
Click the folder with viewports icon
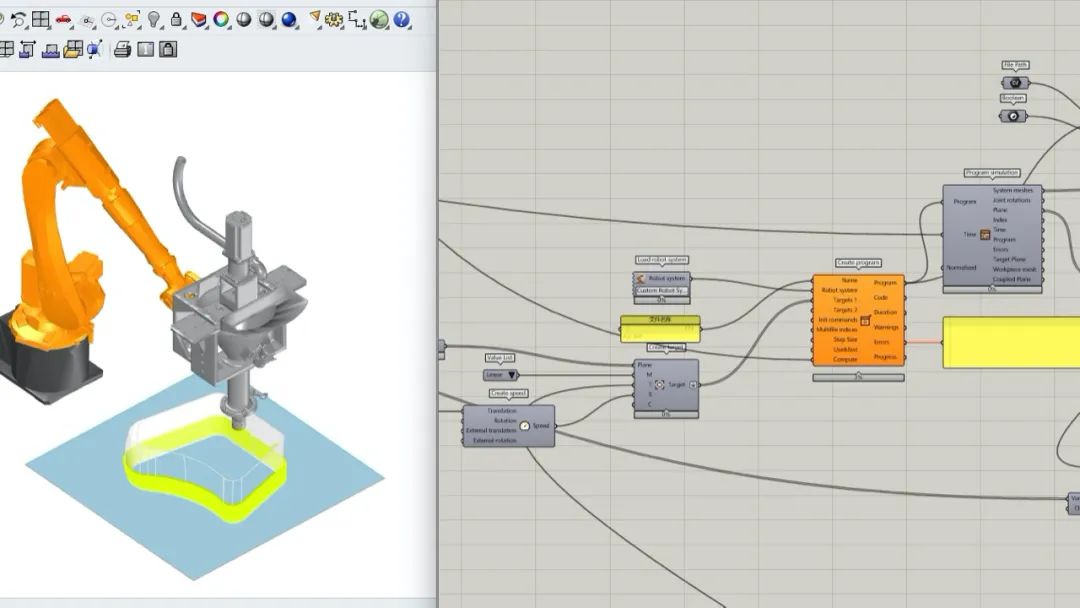point(73,49)
